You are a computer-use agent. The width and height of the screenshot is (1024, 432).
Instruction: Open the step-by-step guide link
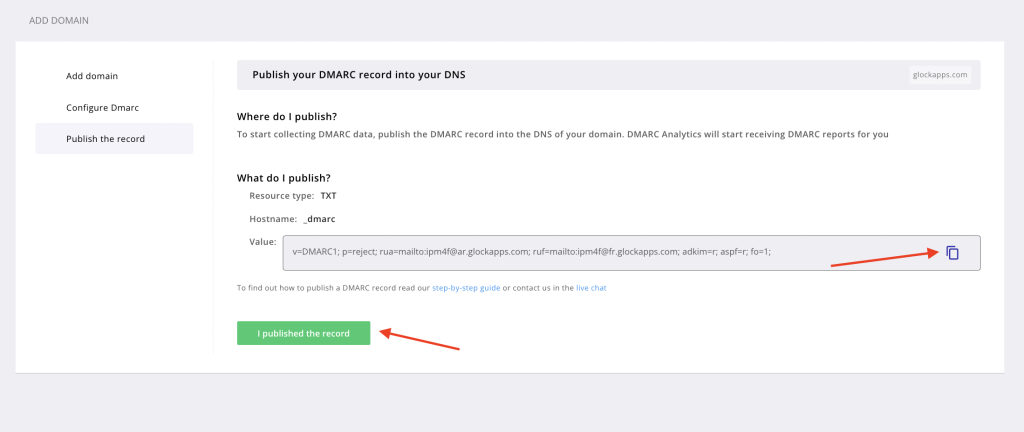pos(465,288)
